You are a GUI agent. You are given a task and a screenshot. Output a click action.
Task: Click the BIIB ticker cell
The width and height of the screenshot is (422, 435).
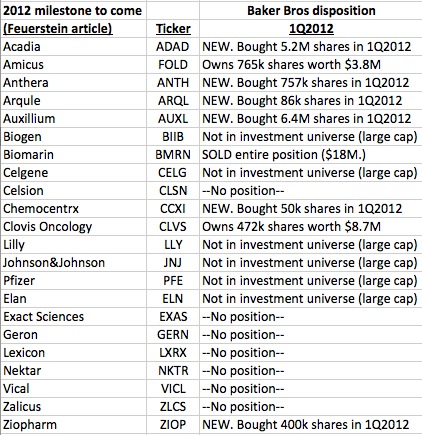(173, 137)
